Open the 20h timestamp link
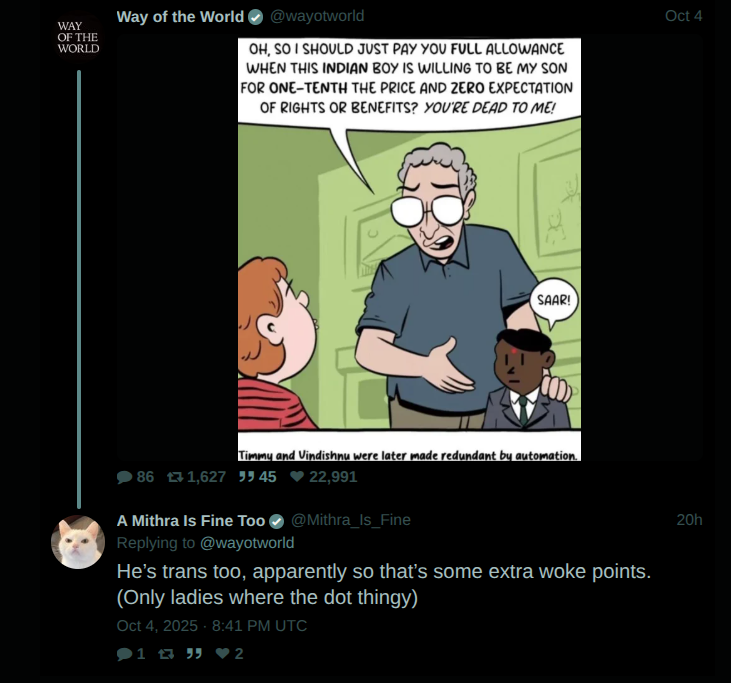The height and width of the screenshot is (683, 731). pyautogui.click(x=689, y=520)
